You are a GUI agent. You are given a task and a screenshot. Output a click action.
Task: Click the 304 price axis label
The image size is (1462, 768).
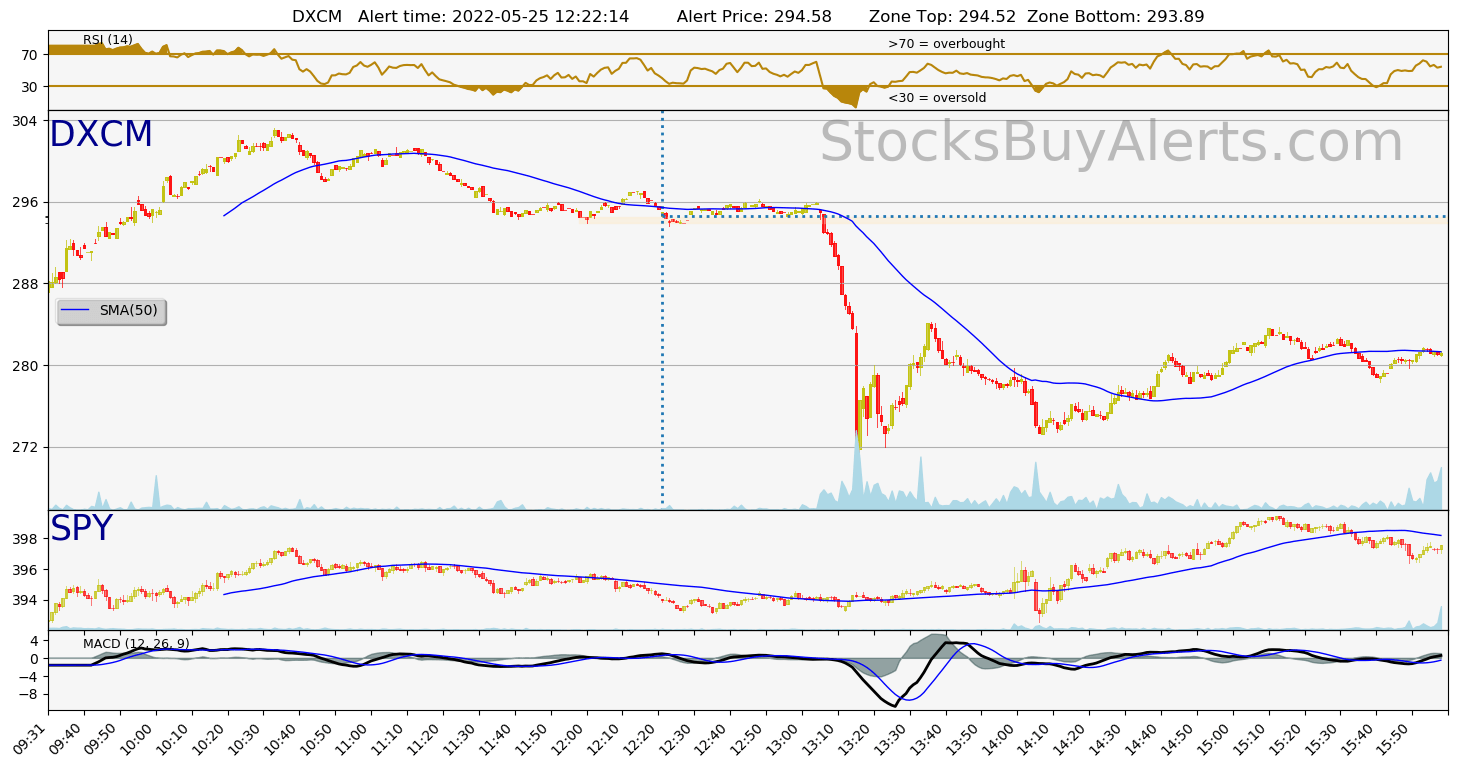coord(26,121)
